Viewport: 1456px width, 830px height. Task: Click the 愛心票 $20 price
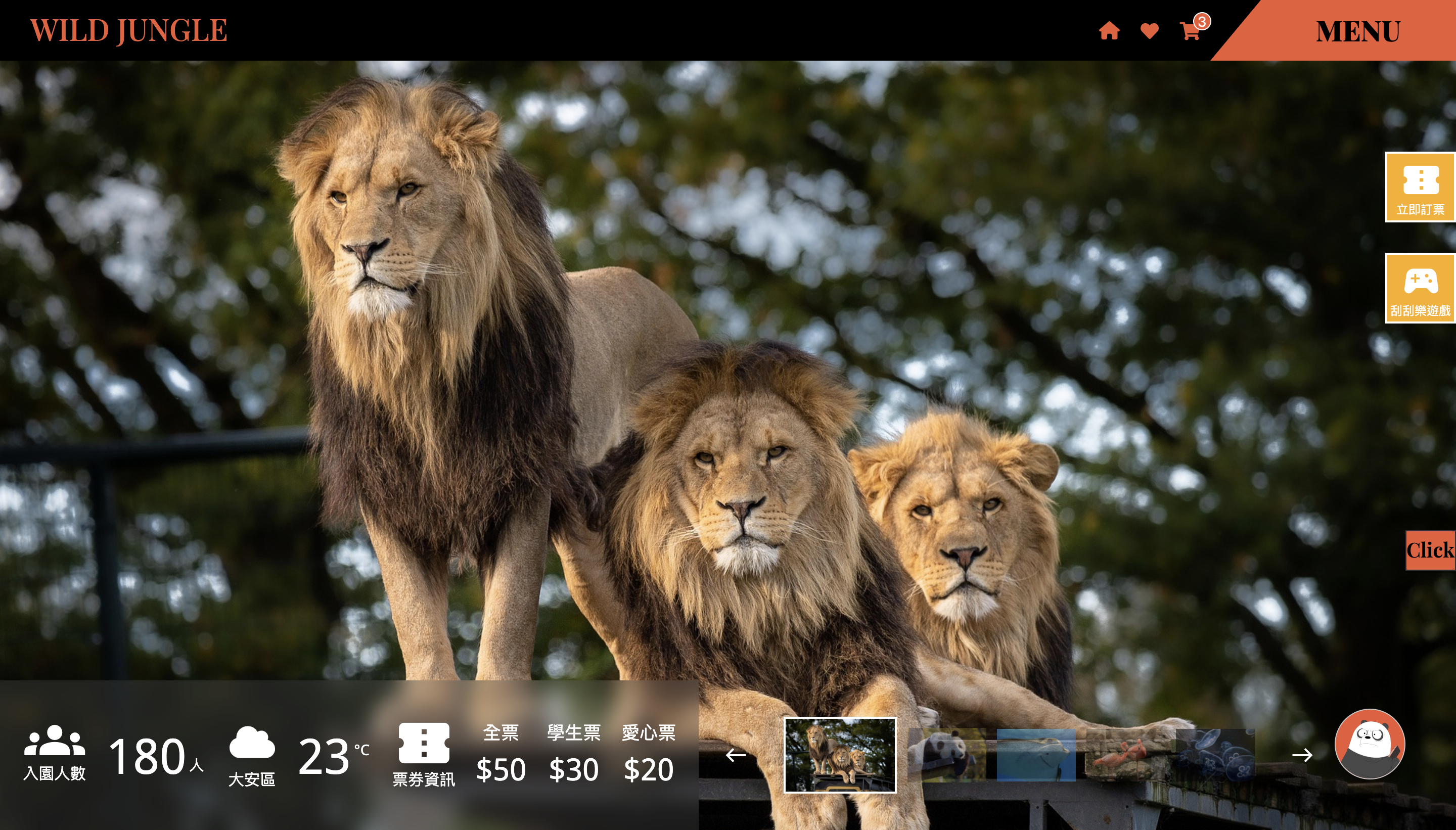[x=648, y=769]
